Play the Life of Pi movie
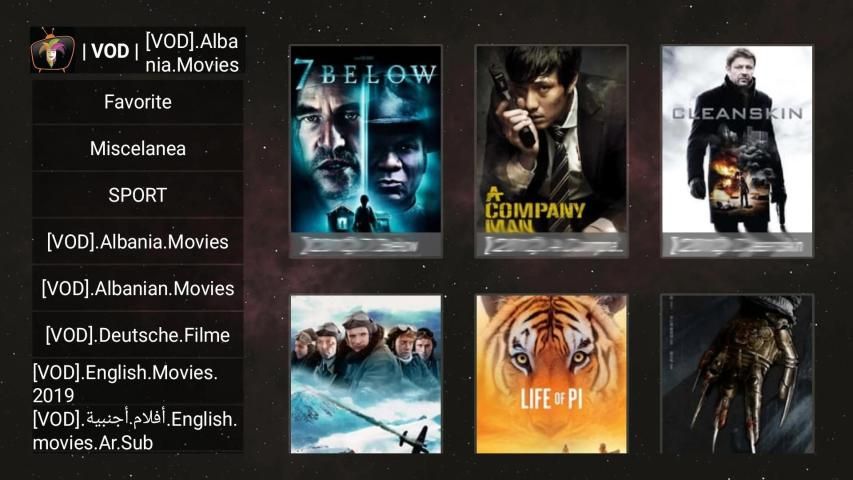This screenshot has height=480, width=853. click(x=552, y=374)
